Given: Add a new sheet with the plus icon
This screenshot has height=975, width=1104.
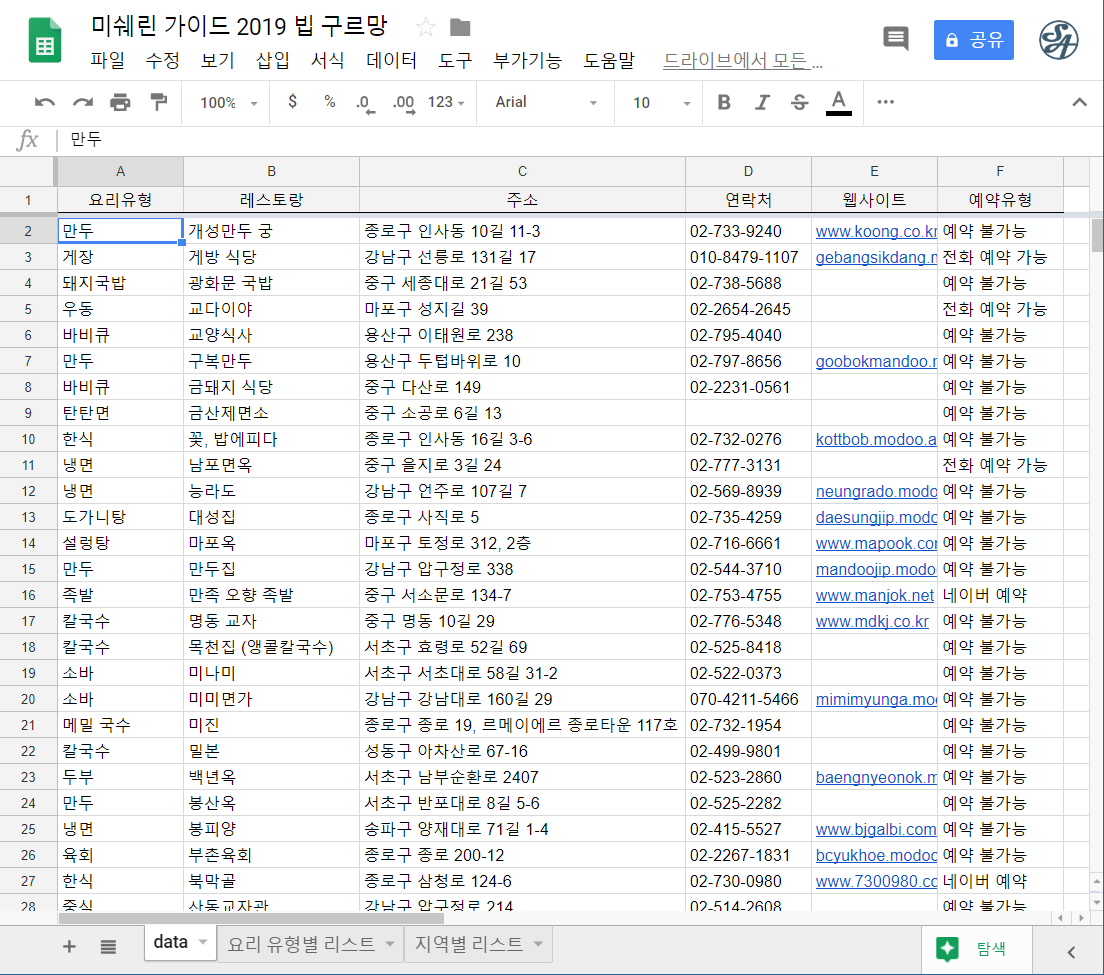Looking at the screenshot, I should 68,943.
